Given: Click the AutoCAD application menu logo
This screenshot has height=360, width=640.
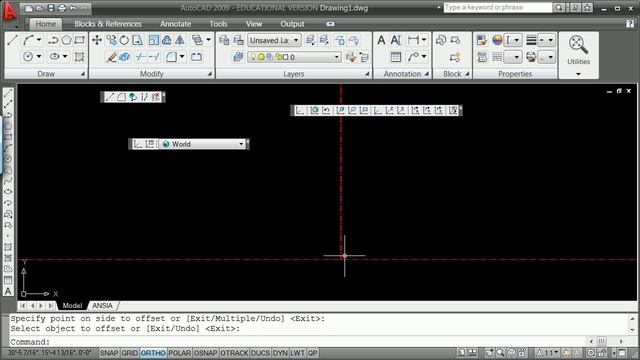Looking at the screenshot, I should tap(9, 11).
